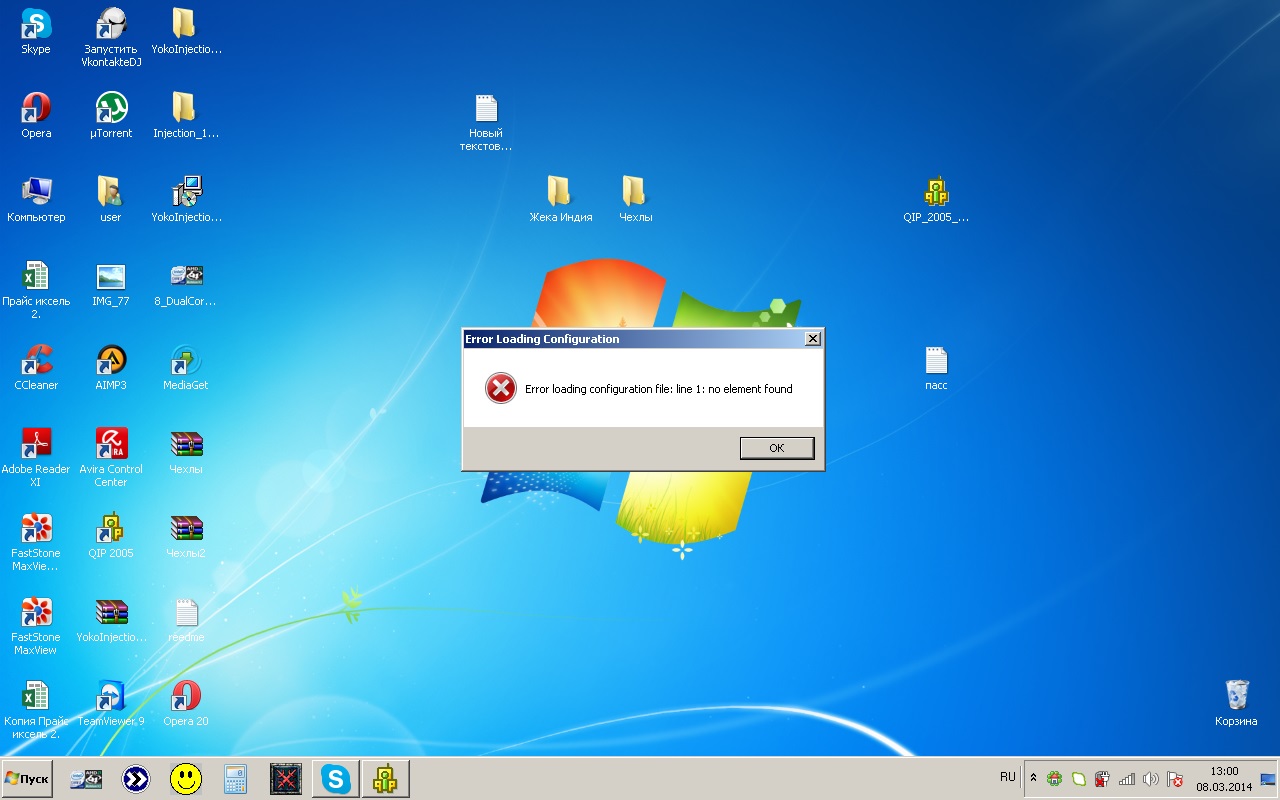Select the AIMP3 desktop icon
Screen dimensions: 1280x800
point(111,361)
